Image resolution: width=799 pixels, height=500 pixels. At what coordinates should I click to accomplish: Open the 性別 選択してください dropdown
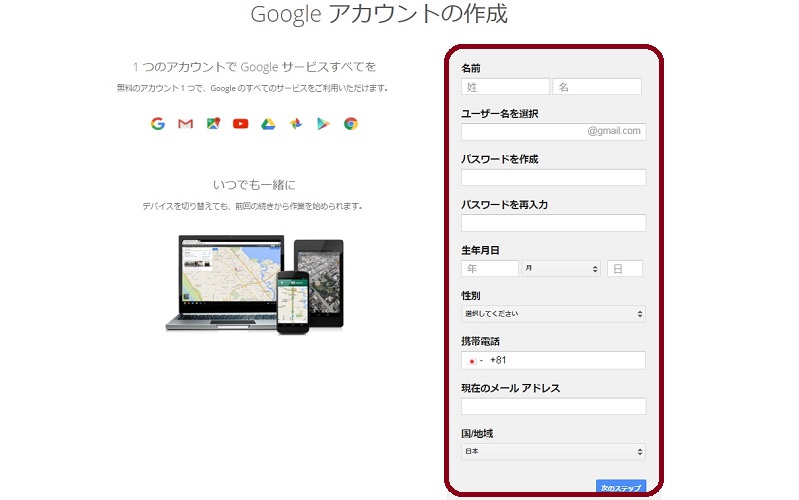click(553, 314)
